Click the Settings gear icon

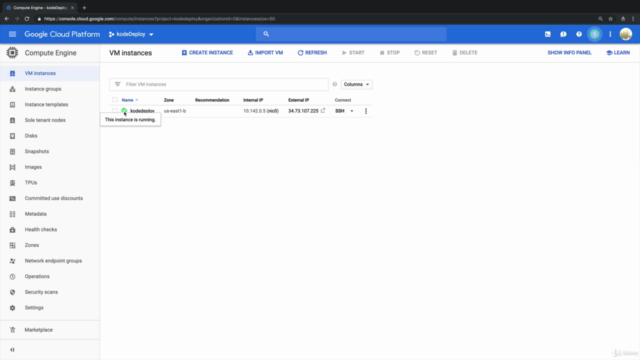[12, 308]
